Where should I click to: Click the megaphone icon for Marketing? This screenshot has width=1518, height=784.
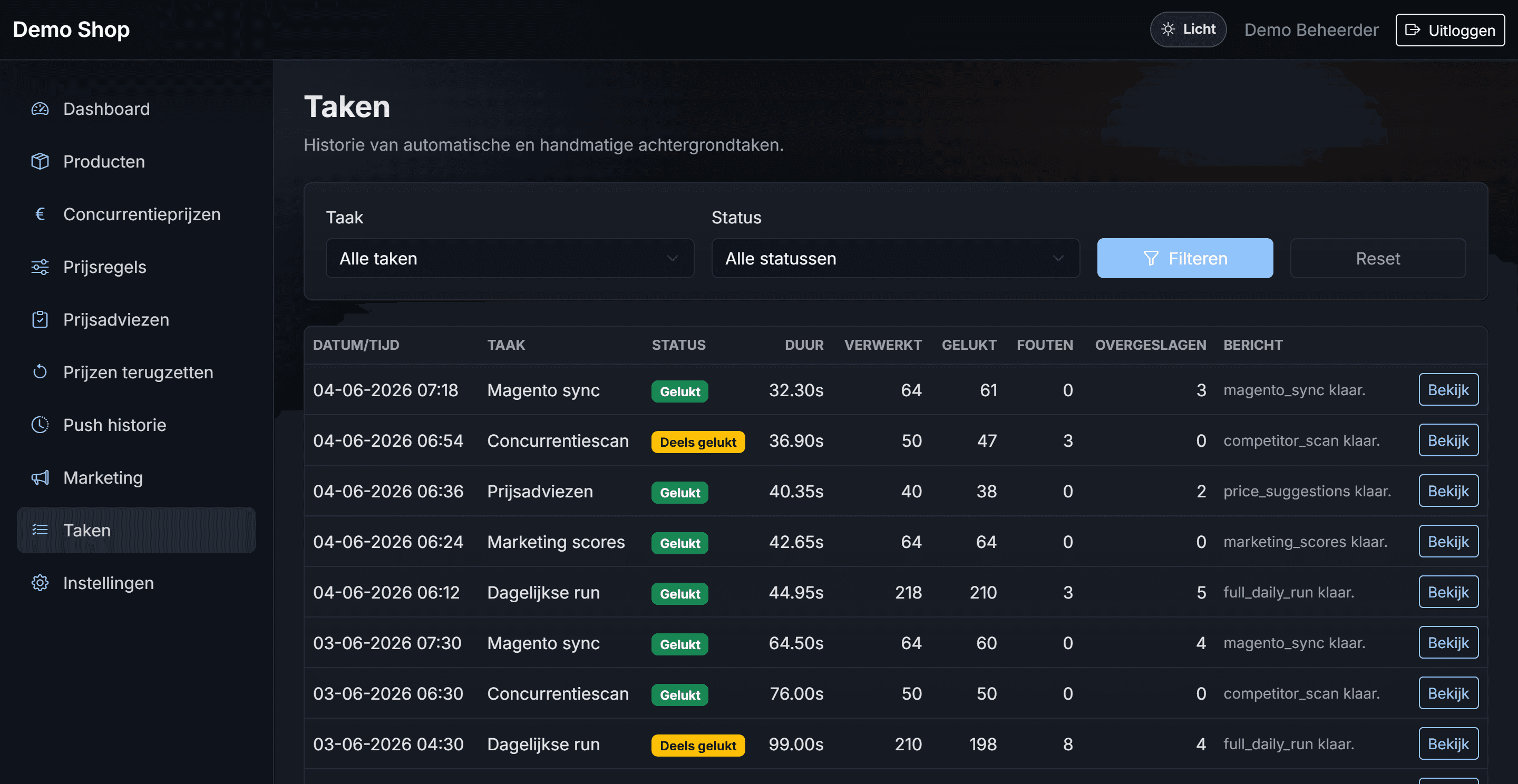point(40,478)
